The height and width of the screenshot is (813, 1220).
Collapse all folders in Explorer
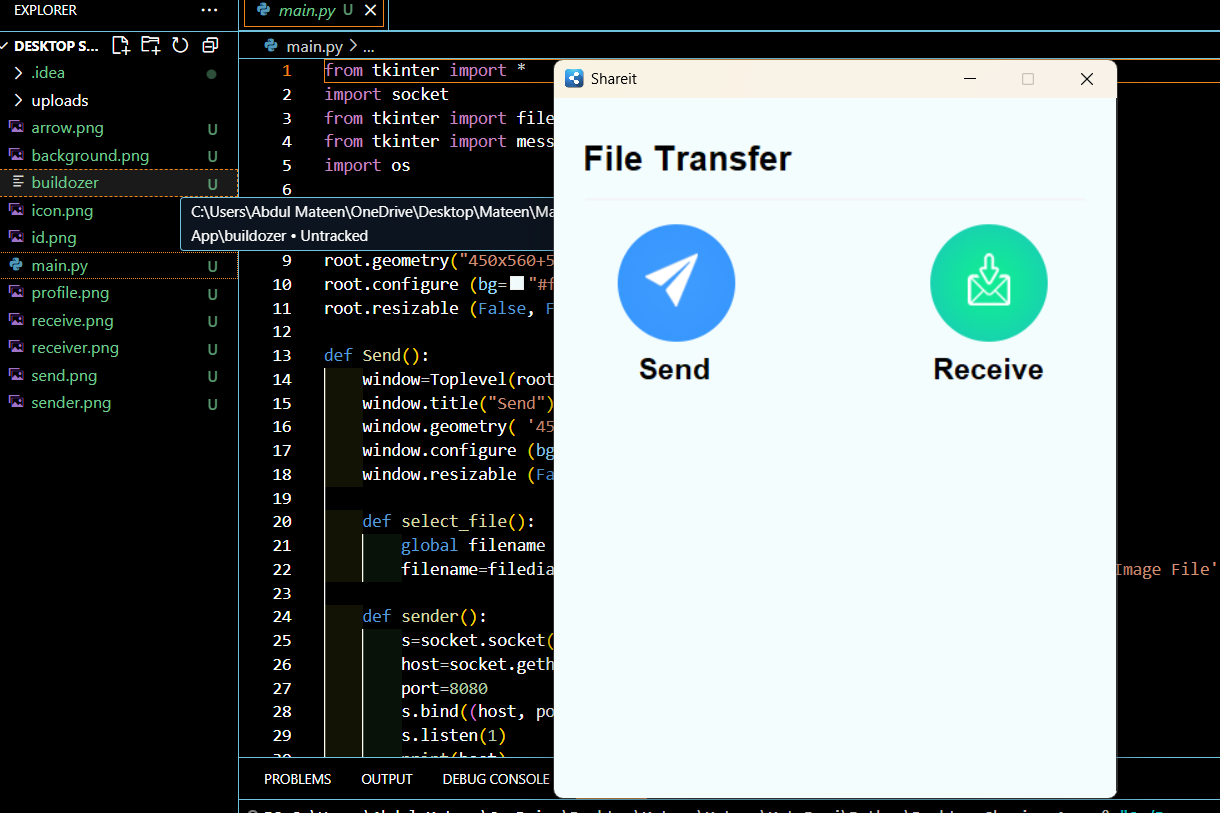click(x=209, y=45)
